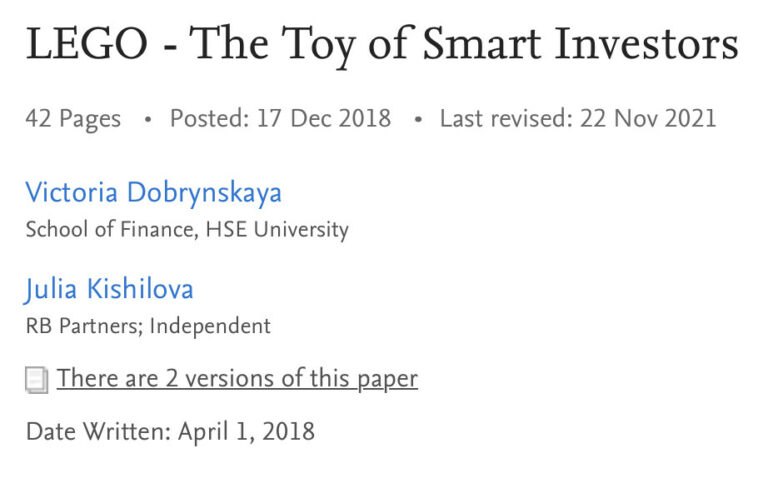Click the paper title 'LEGO - The Toy of Smart Investors'
The width and height of the screenshot is (768, 478).
click(381, 45)
